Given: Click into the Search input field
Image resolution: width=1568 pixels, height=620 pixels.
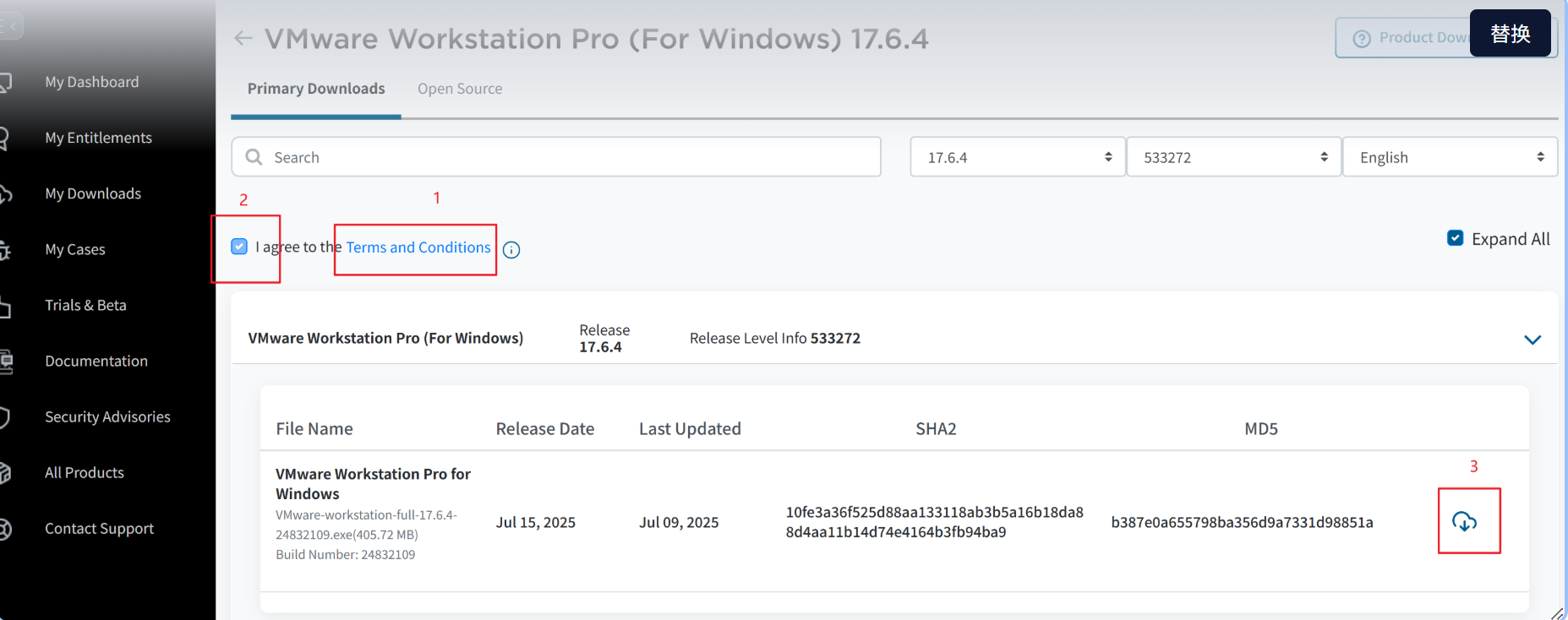Looking at the screenshot, I should pyautogui.click(x=566, y=157).
